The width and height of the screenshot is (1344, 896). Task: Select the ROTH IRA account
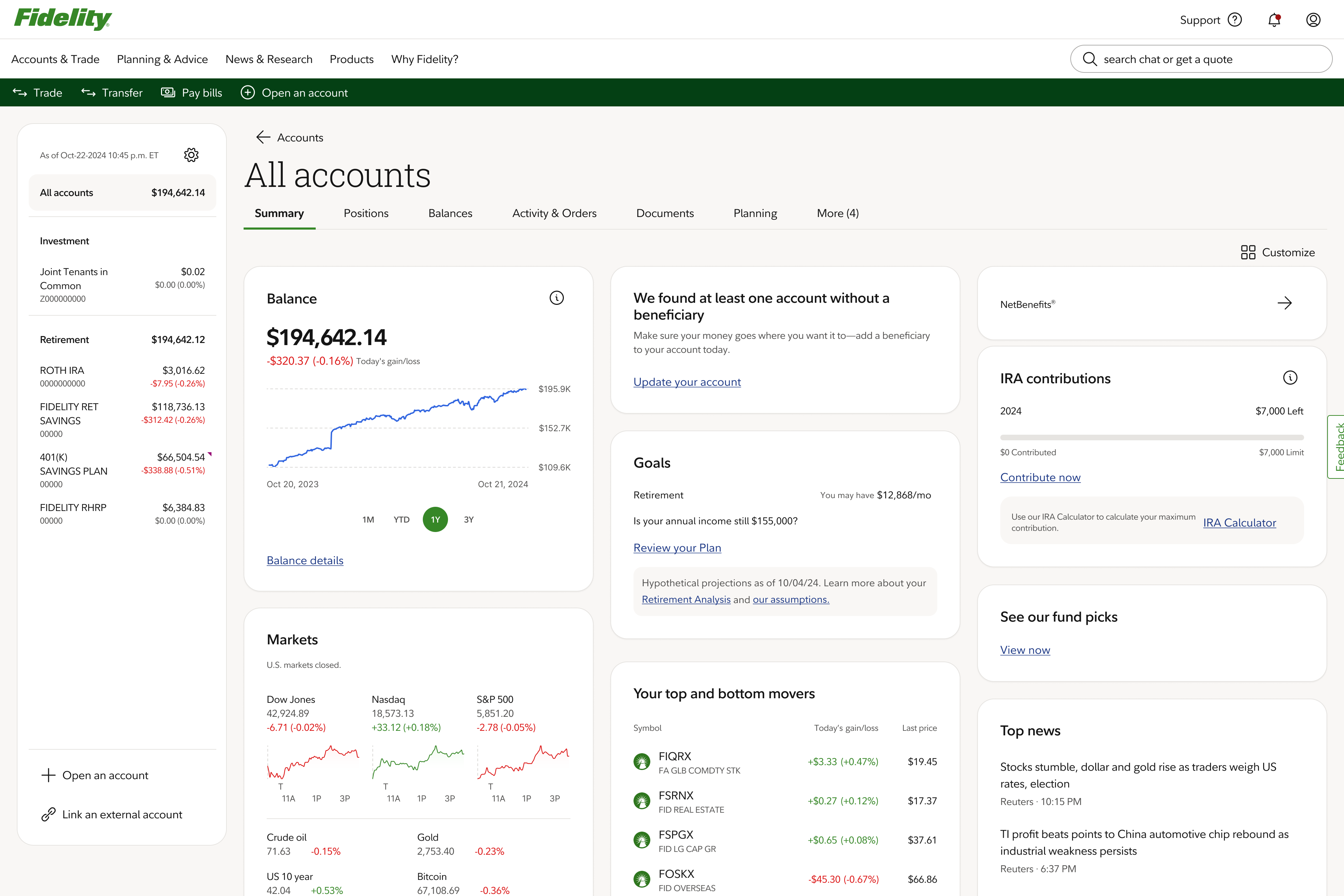(x=122, y=377)
